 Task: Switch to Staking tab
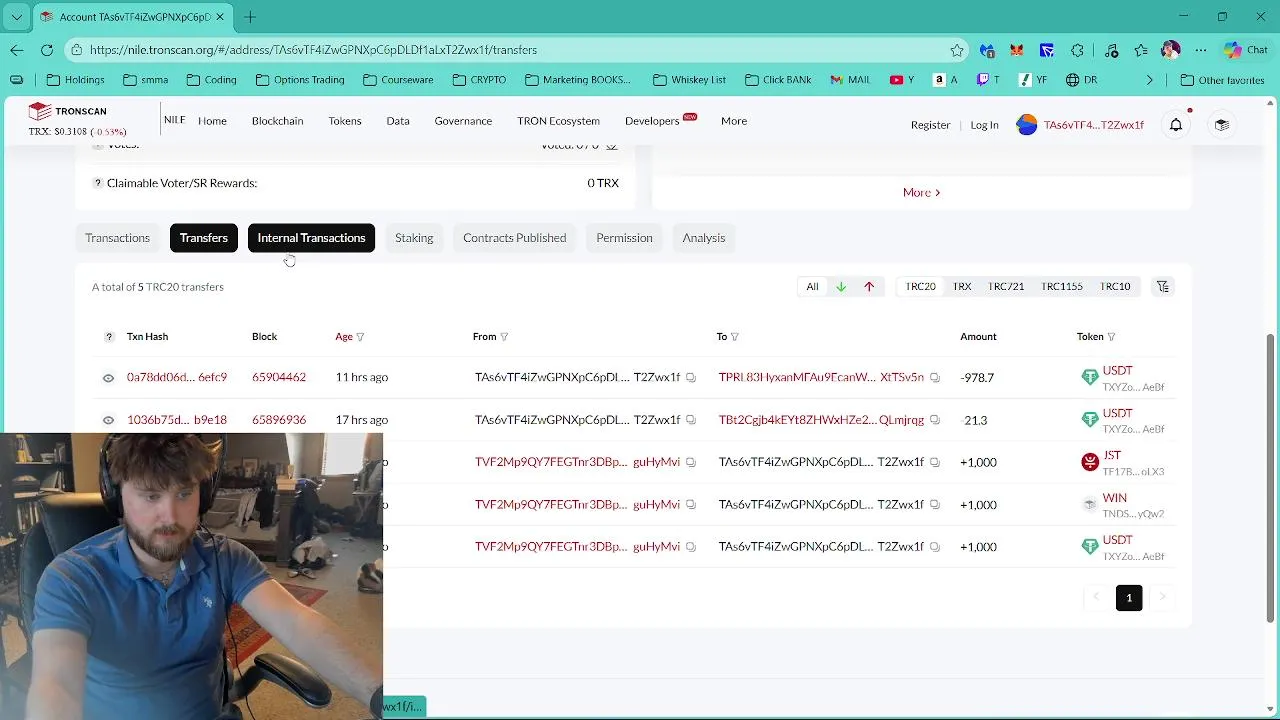tap(414, 238)
